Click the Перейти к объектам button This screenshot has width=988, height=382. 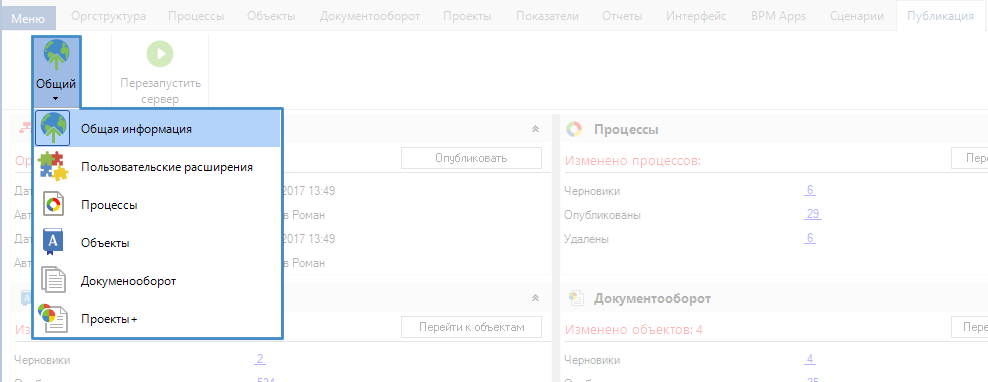pyautogui.click(x=471, y=327)
